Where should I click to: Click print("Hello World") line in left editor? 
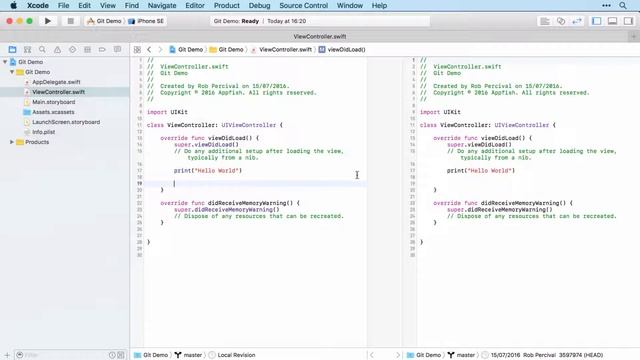pyautogui.click(x=208, y=171)
